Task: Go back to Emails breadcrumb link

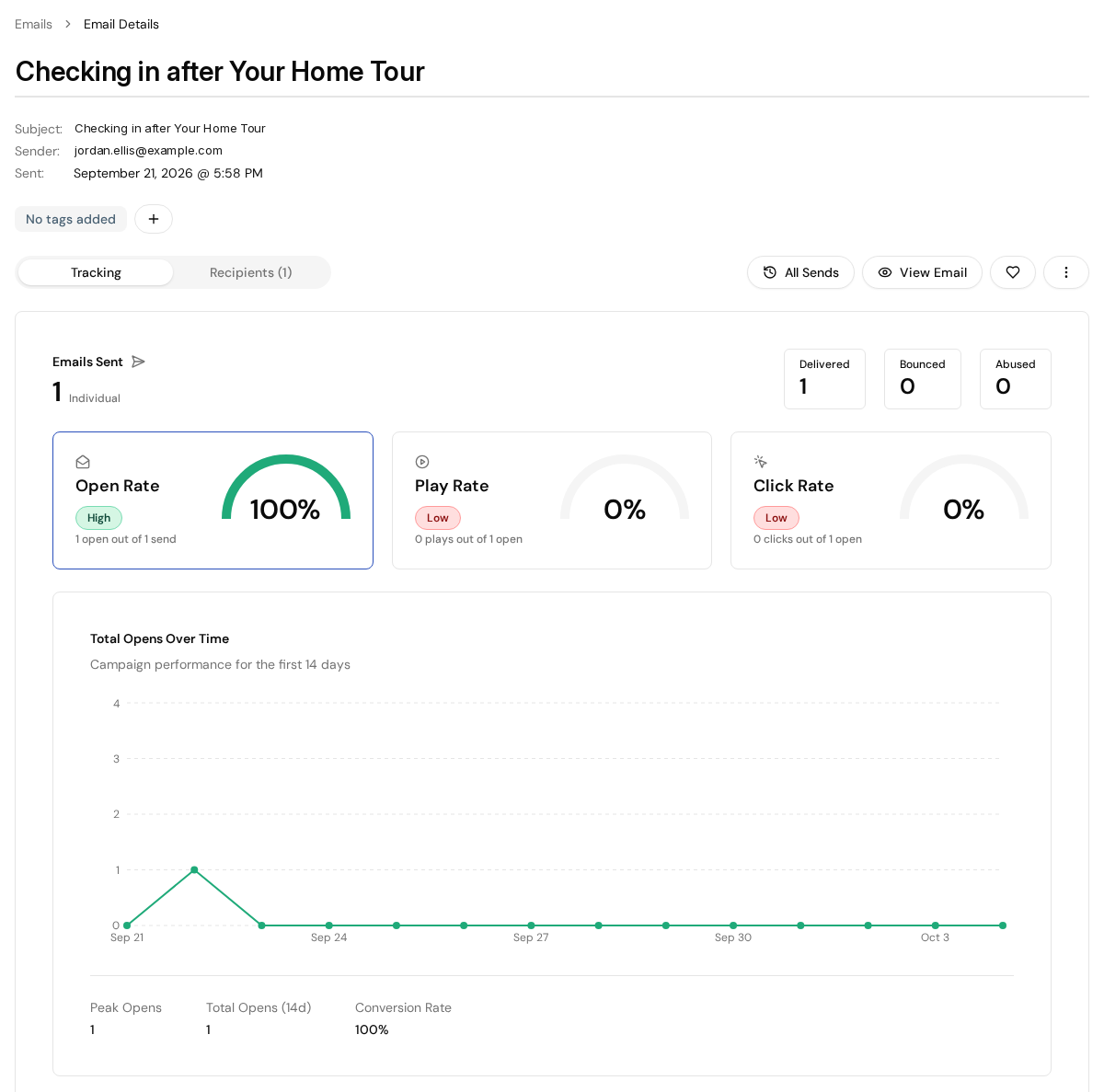Action: pos(33,24)
